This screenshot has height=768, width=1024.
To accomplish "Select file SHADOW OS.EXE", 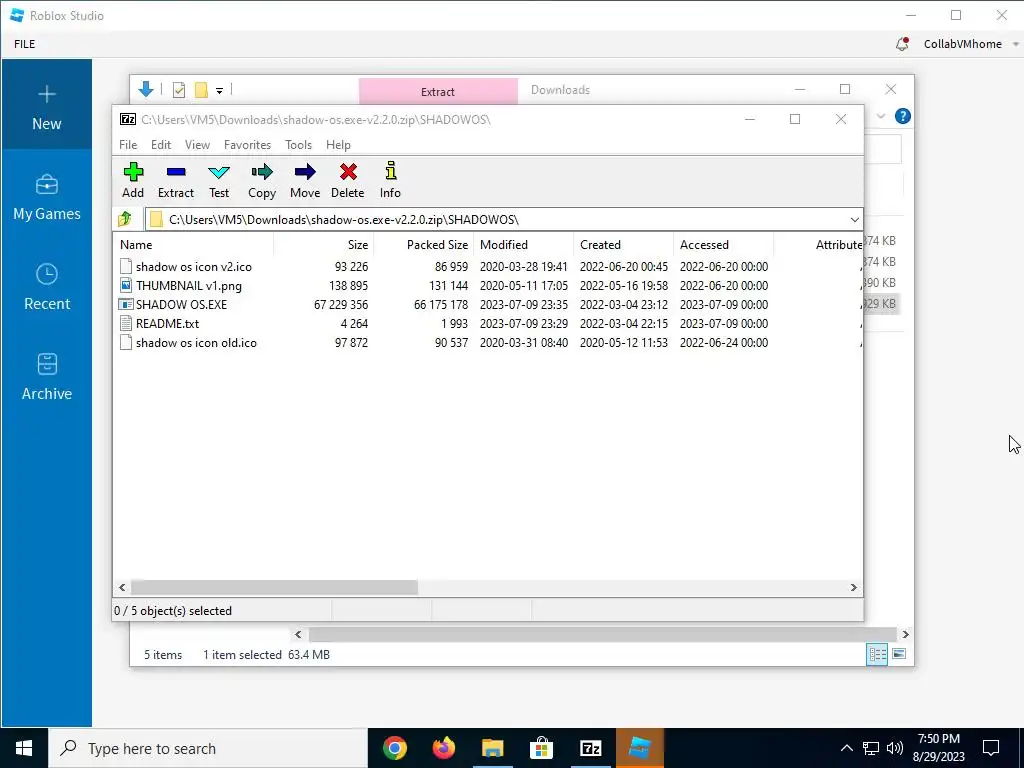I will point(182,304).
